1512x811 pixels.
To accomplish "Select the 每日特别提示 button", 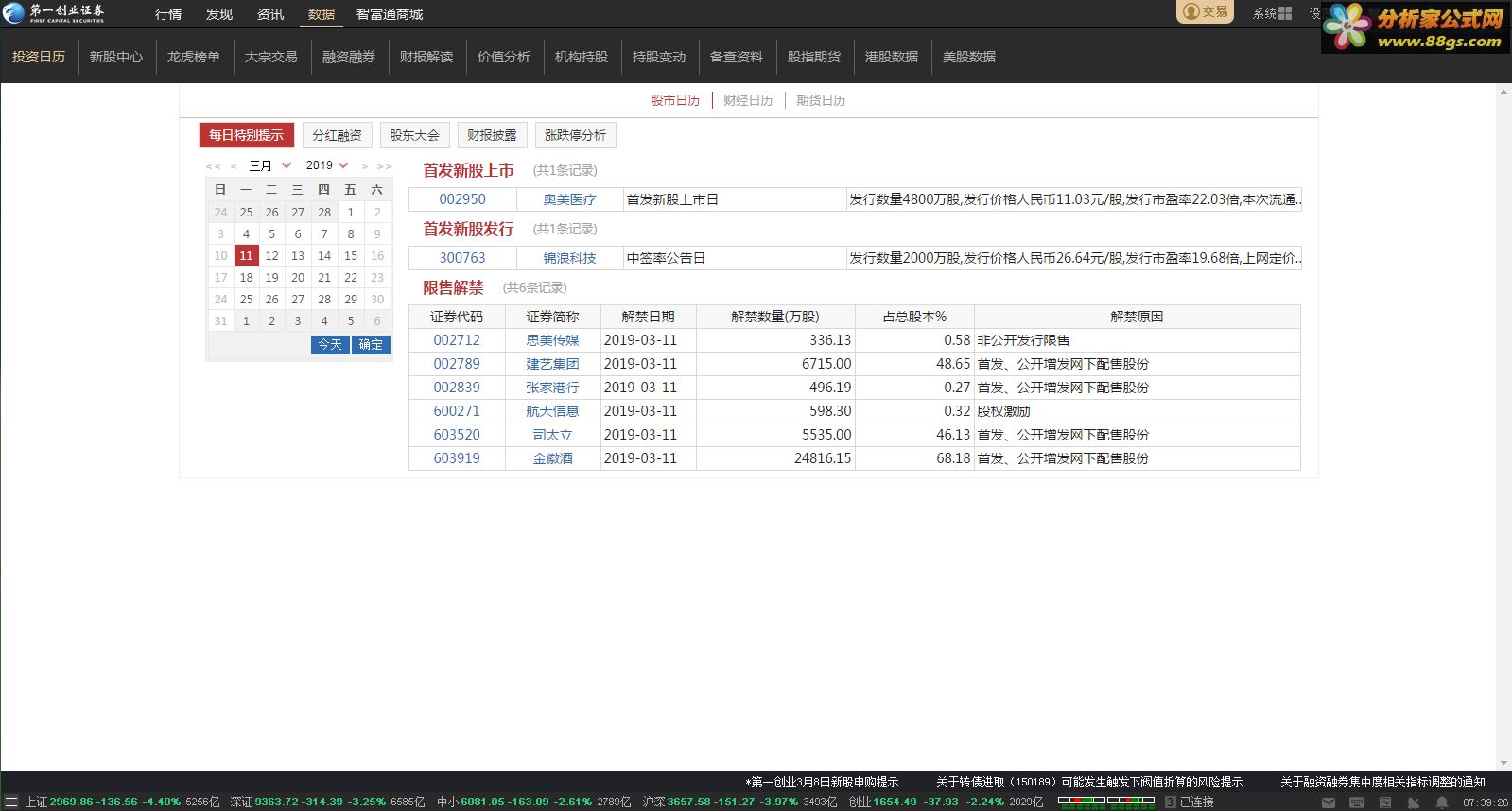I will click(247, 135).
